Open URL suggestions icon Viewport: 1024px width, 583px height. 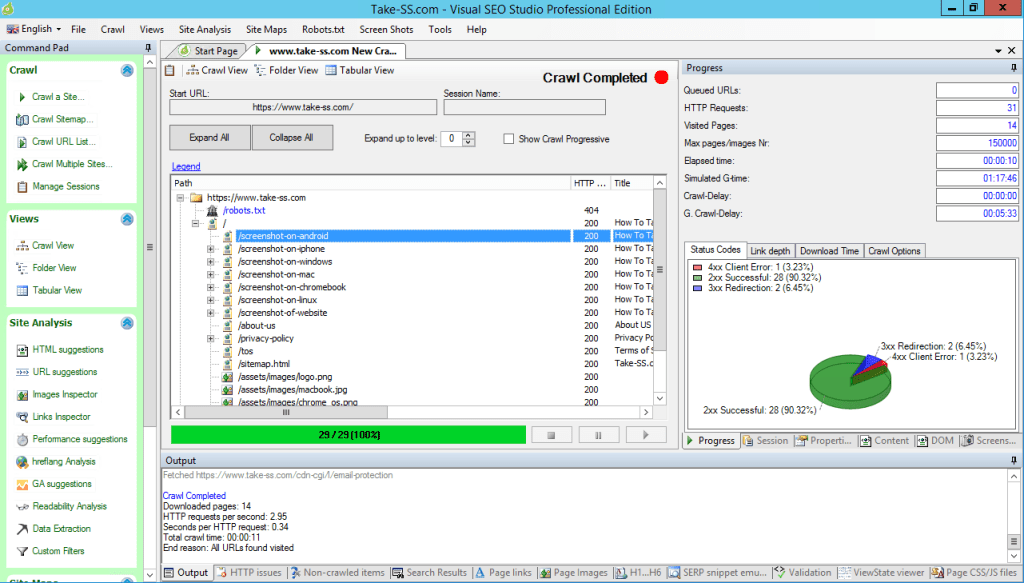coord(22,372)
